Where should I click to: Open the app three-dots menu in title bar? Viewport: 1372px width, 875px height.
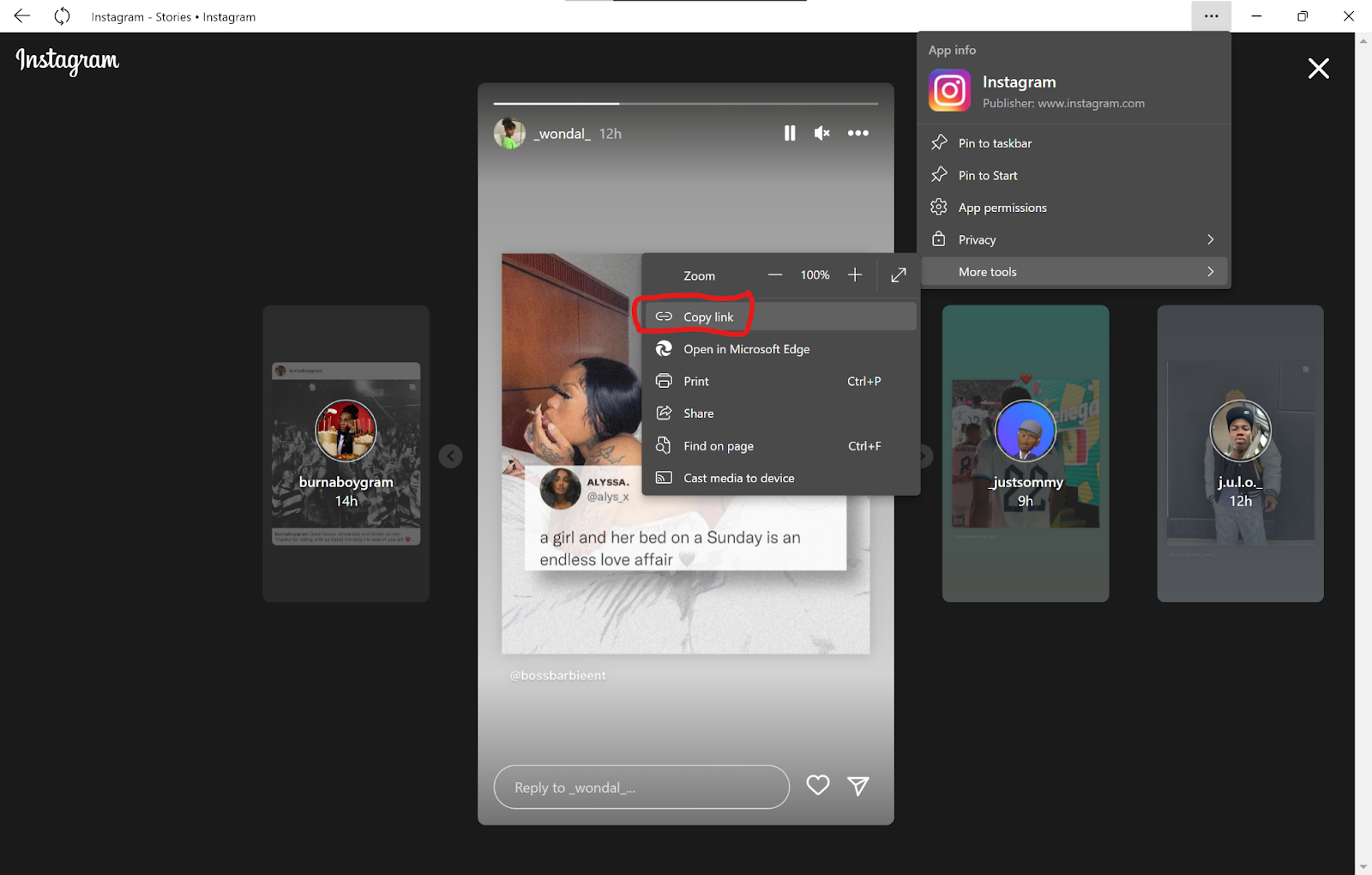click(1211, 15)
